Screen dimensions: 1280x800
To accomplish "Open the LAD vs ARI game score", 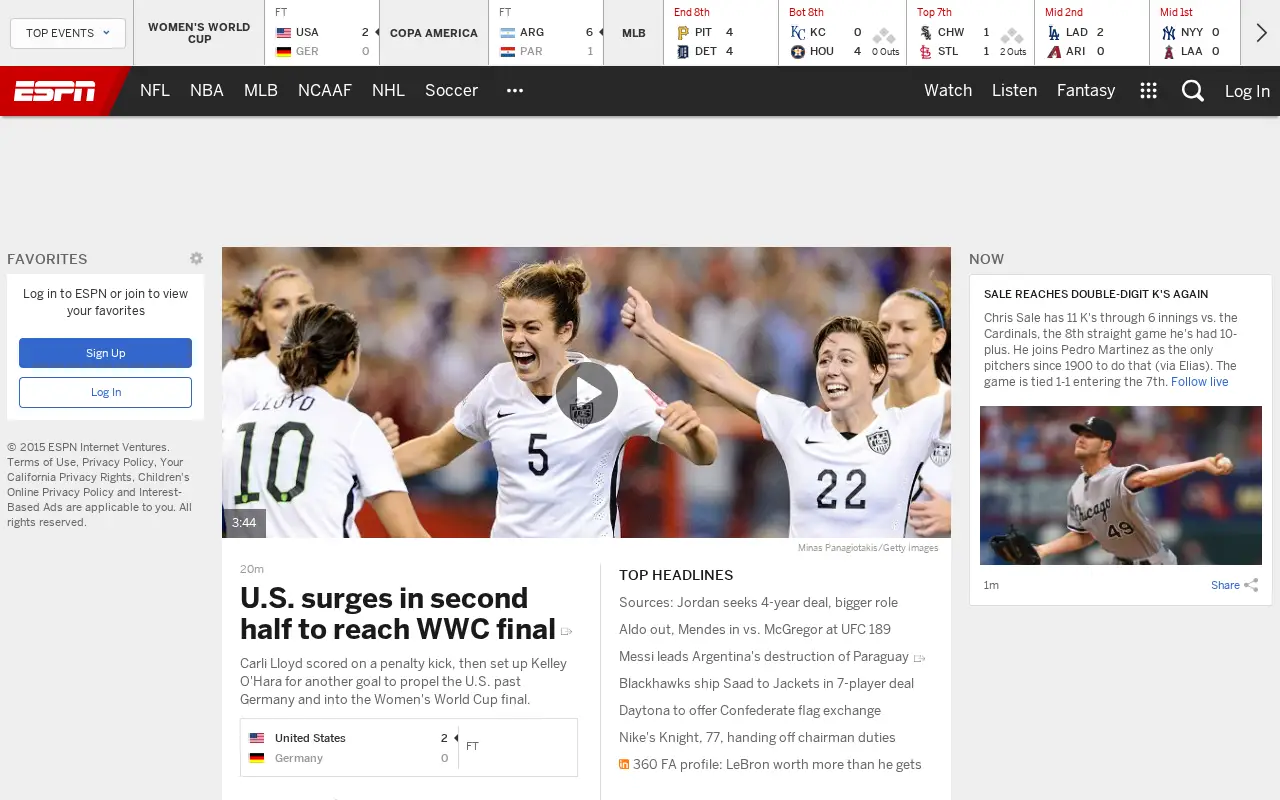I will [1092, 33].
